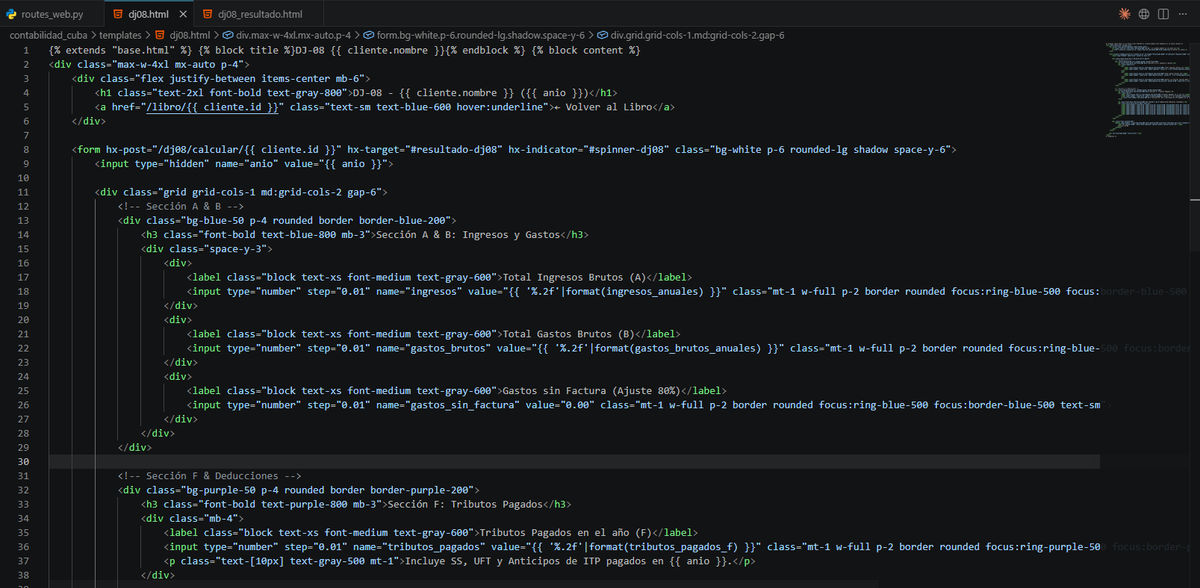Open the contabilidad_cuba breadcrumb
Image resolution: width=1200 pixels, height=588 pixels.
pos(47,35)
